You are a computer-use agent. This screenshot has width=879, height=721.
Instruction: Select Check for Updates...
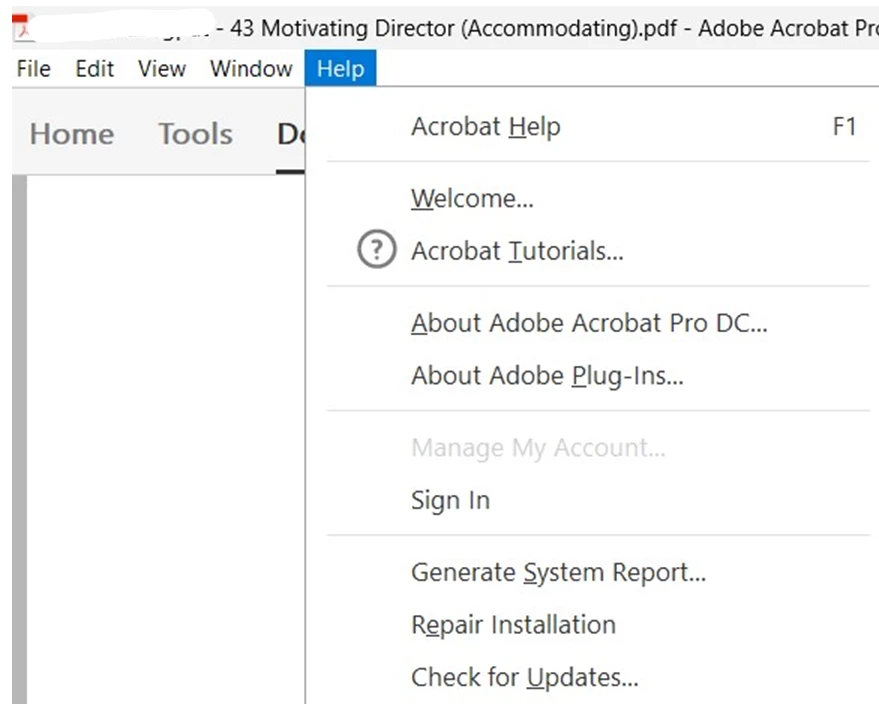pyautogui.click(x=598, y=677)
